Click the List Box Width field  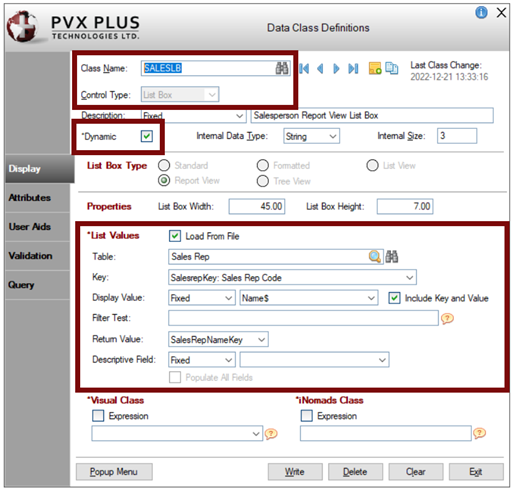(257, 206)
